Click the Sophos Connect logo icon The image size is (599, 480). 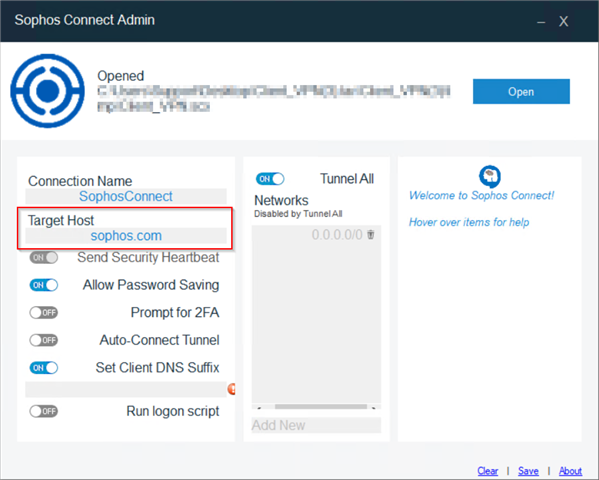[48, 91]
